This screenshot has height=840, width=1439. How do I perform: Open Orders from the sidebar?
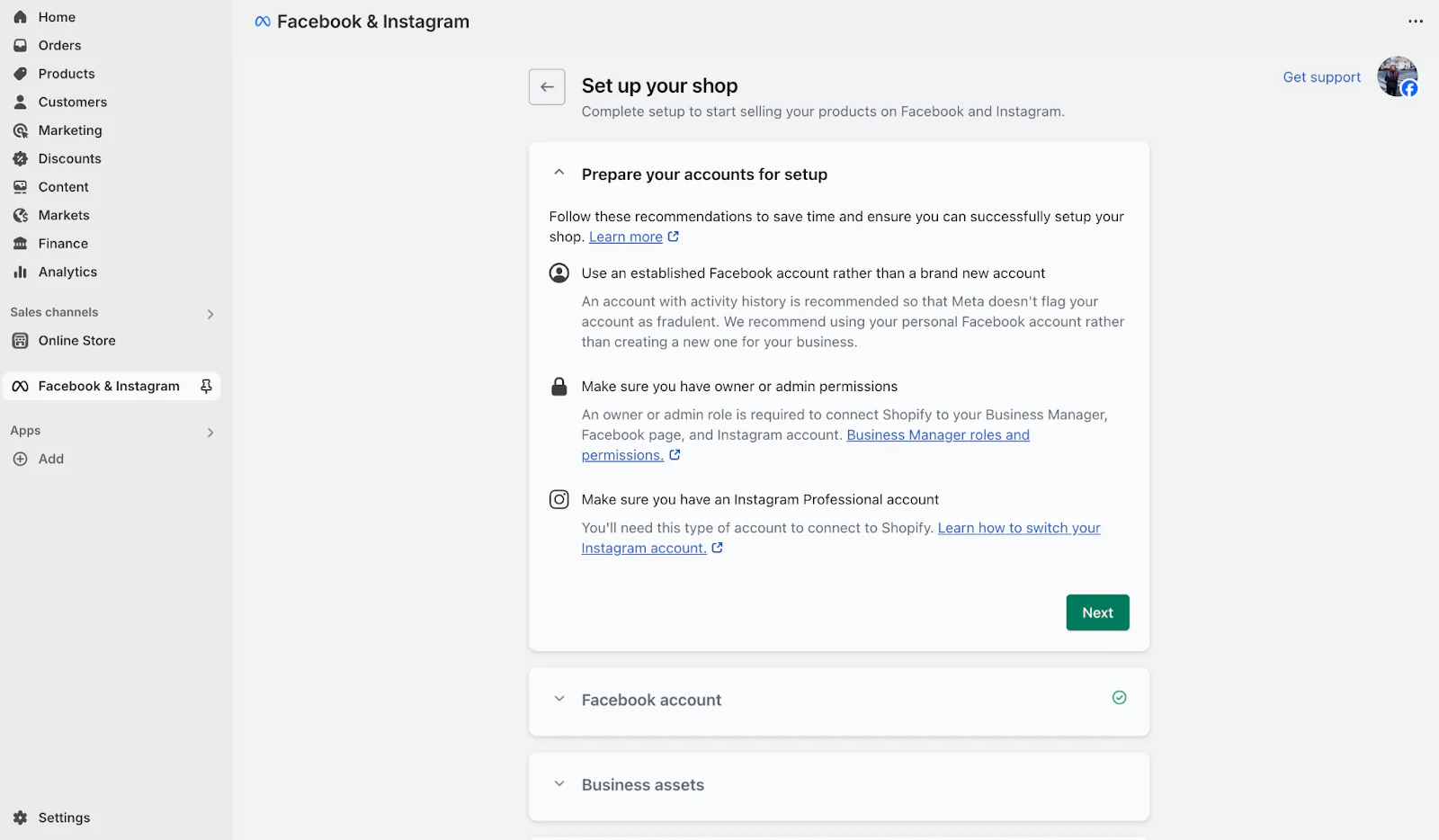click(59, 44)
